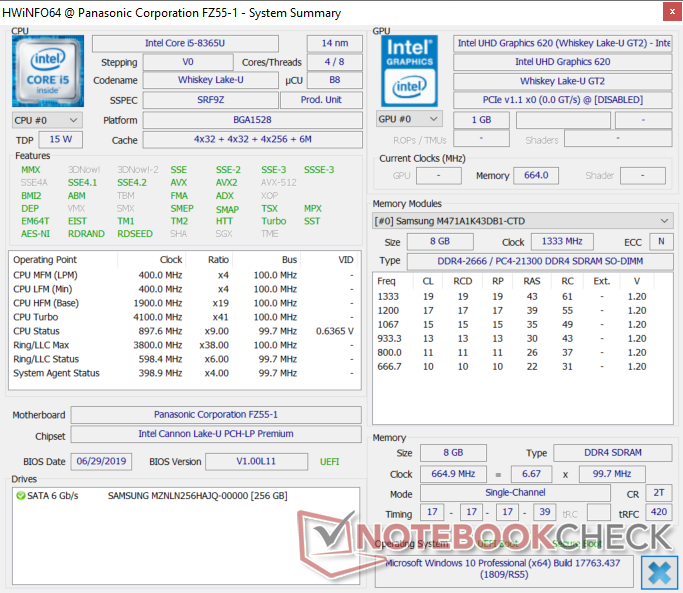
Task: Click the memory clock 664.9 MHz field
Action: point(453,474)
